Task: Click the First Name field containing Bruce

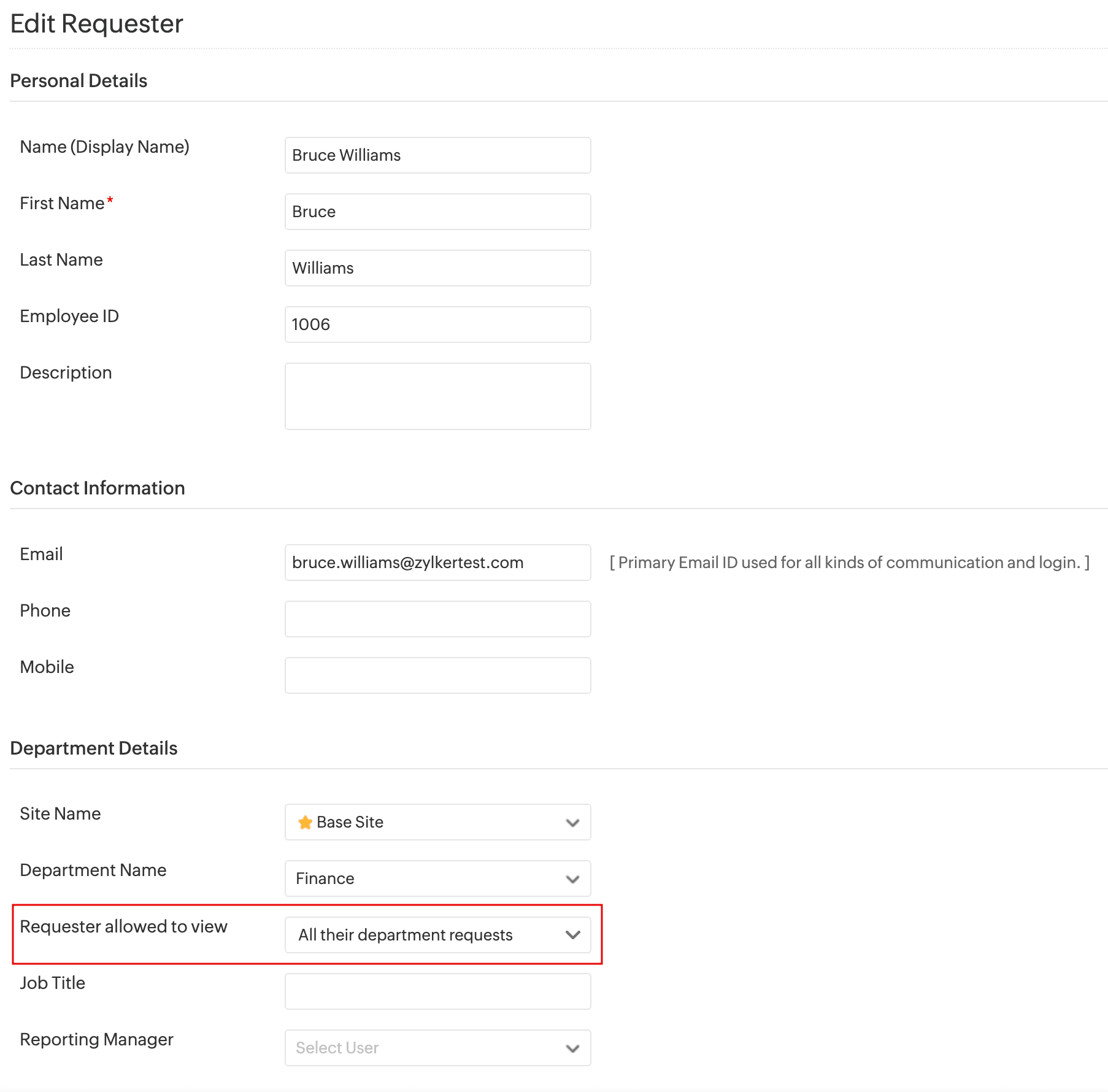Action: coord(437,212)
